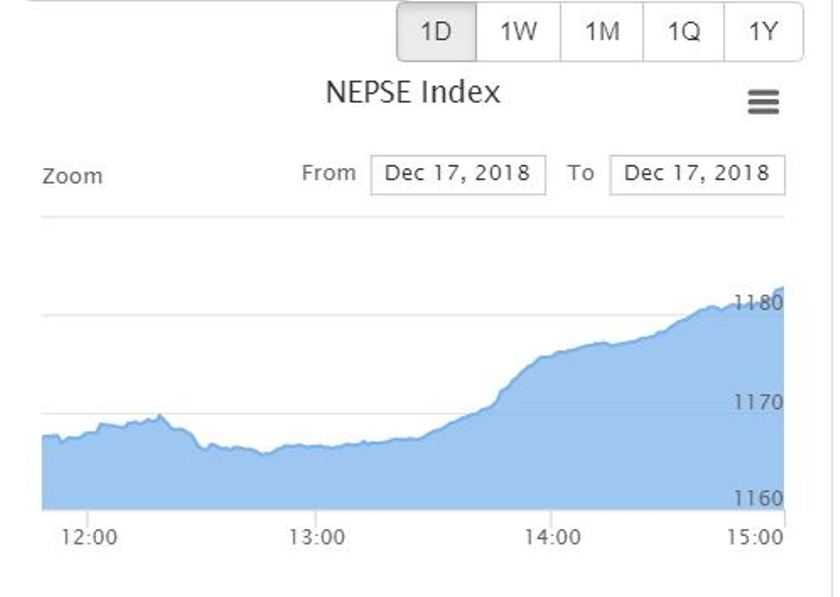The width and height of the screenshot is (840, 597).
Task: Click the 1160 value axis label
Action: point(758,498)
